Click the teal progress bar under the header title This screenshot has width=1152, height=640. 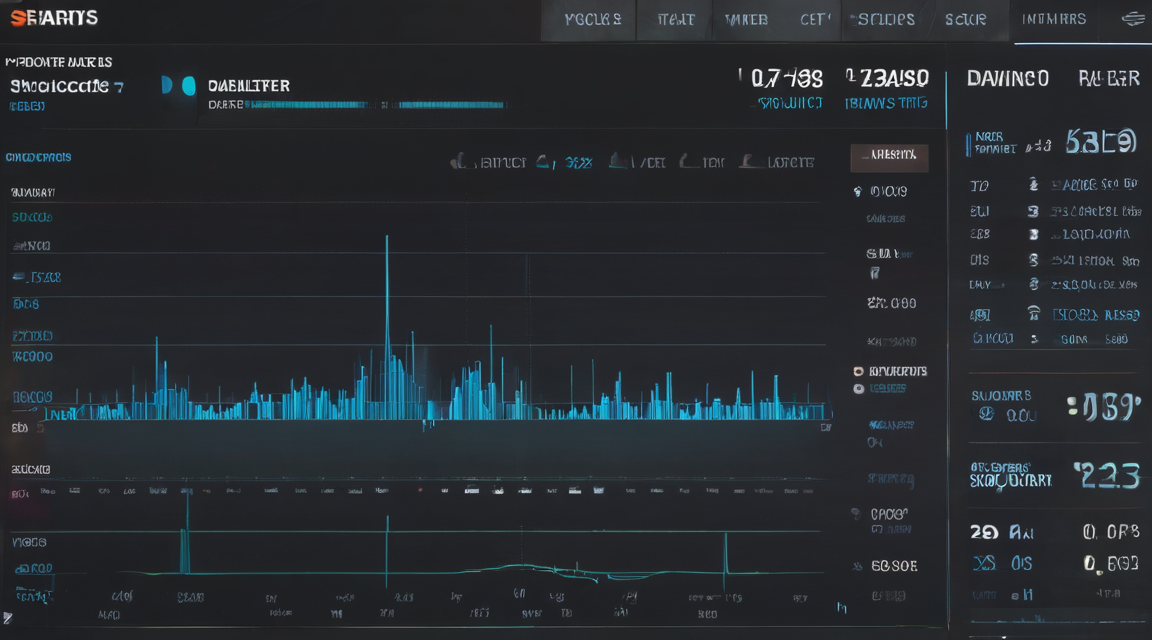coord(375,105)
